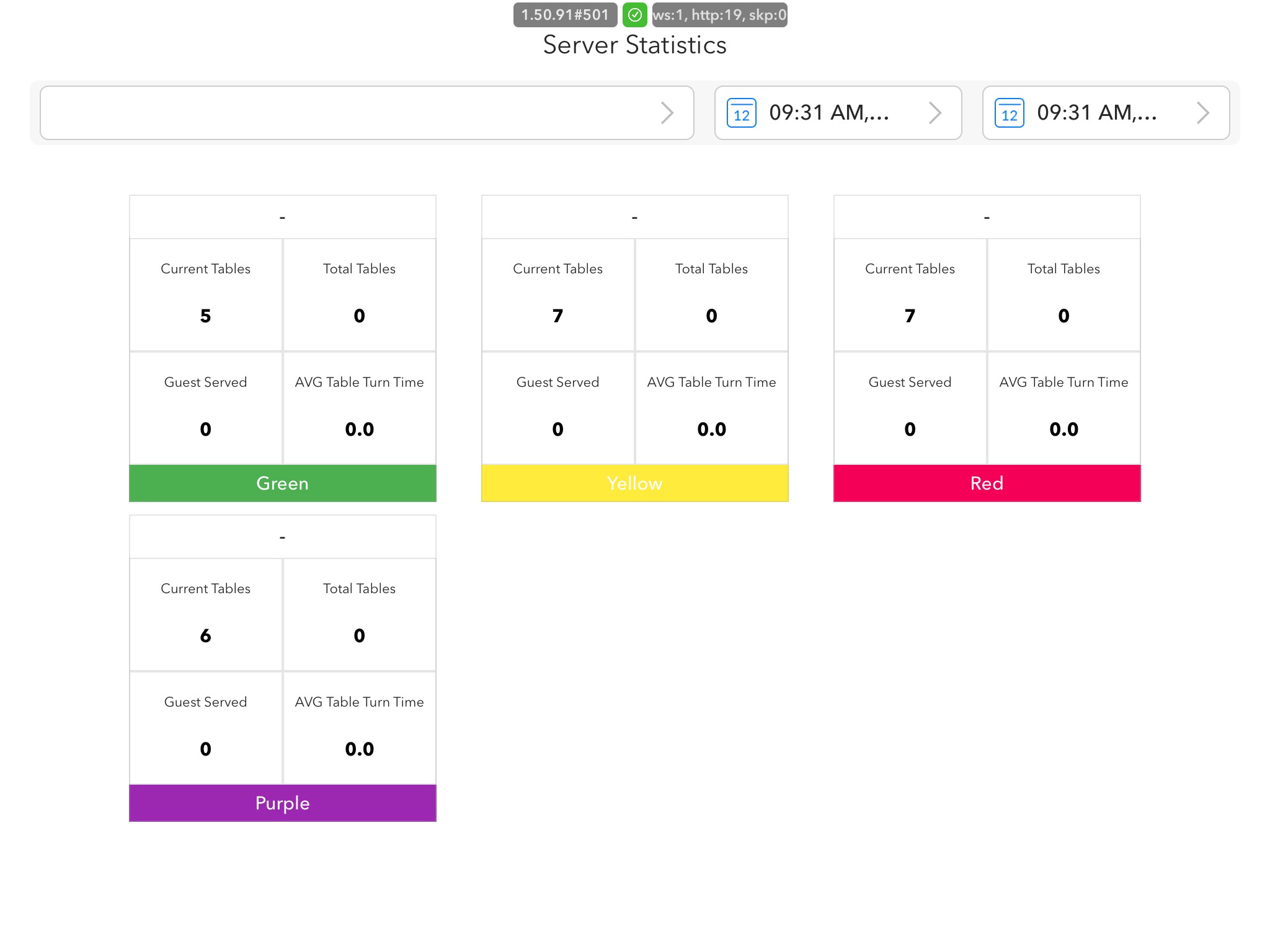
Task: Click Purple section's Current Tables value 6
Action: click(206, 635)
